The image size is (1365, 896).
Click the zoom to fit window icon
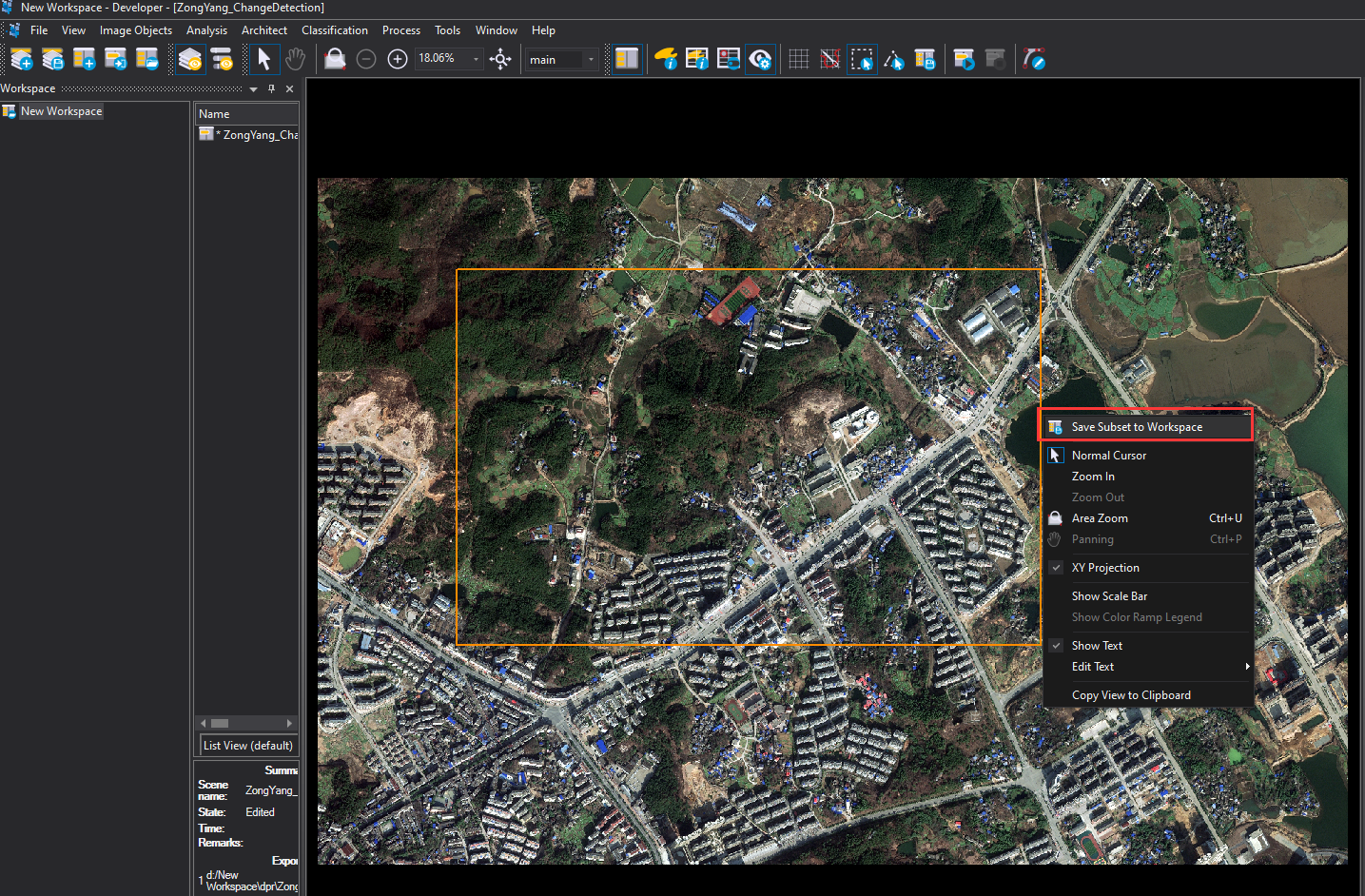500,59
